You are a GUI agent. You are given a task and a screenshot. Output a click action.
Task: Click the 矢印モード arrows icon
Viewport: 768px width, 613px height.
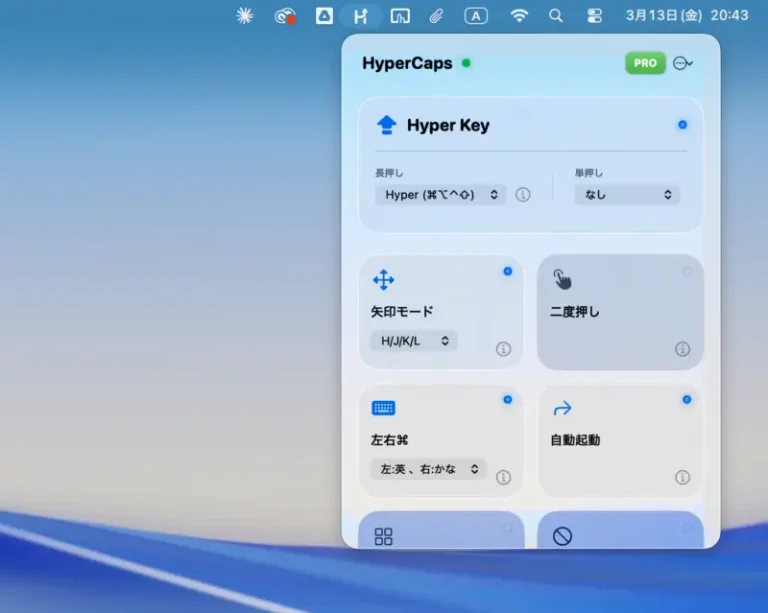(384, 280)
